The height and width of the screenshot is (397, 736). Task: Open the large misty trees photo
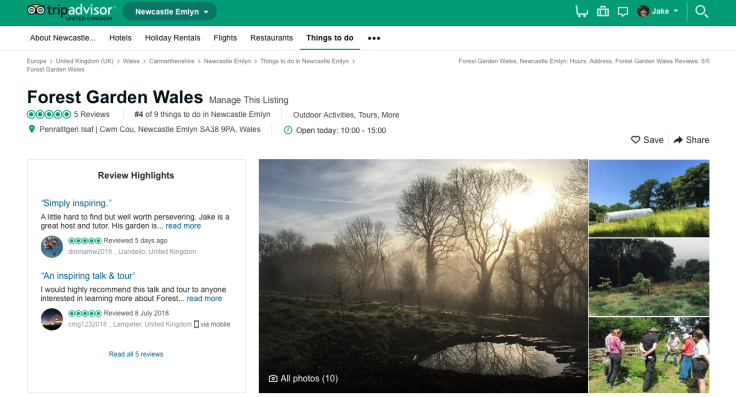[x=423, y=276]
